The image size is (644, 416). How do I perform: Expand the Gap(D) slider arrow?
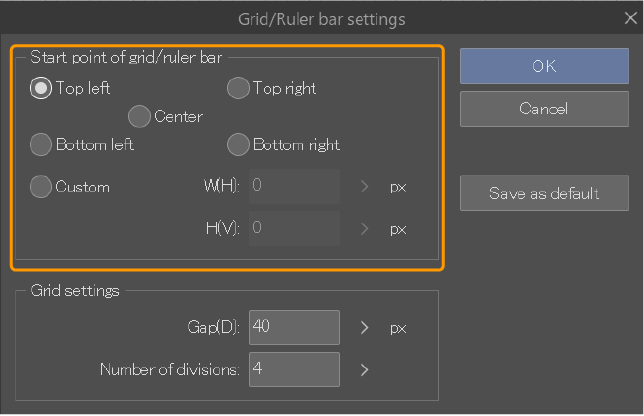364,328
